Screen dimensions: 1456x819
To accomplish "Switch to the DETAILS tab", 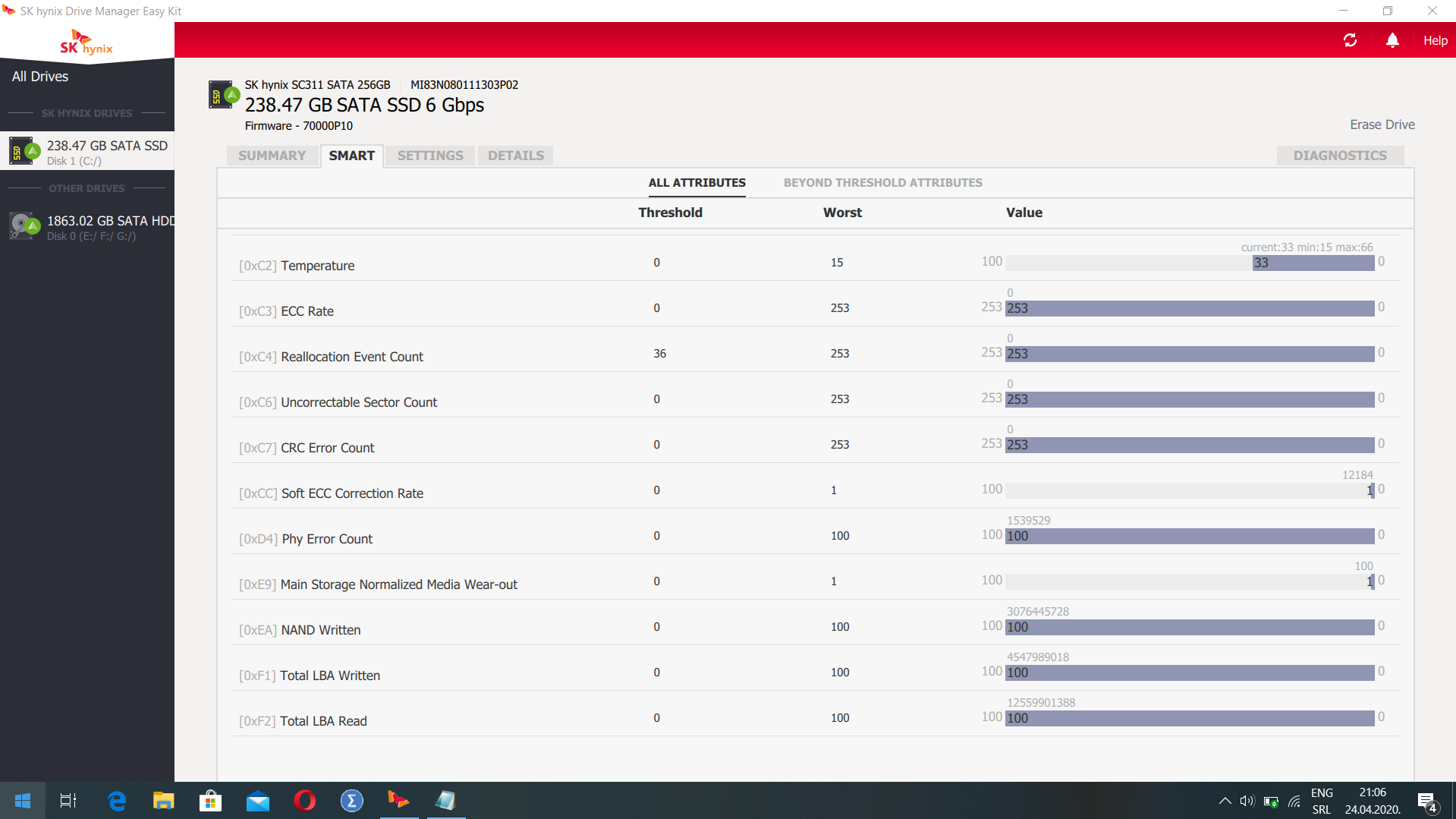I will coord(516,156).
